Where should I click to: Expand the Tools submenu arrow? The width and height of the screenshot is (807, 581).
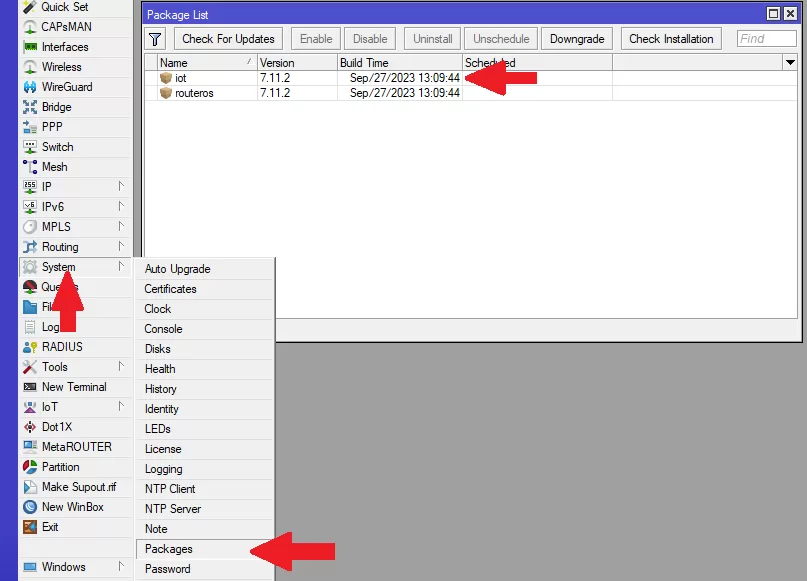pos(121,366)
